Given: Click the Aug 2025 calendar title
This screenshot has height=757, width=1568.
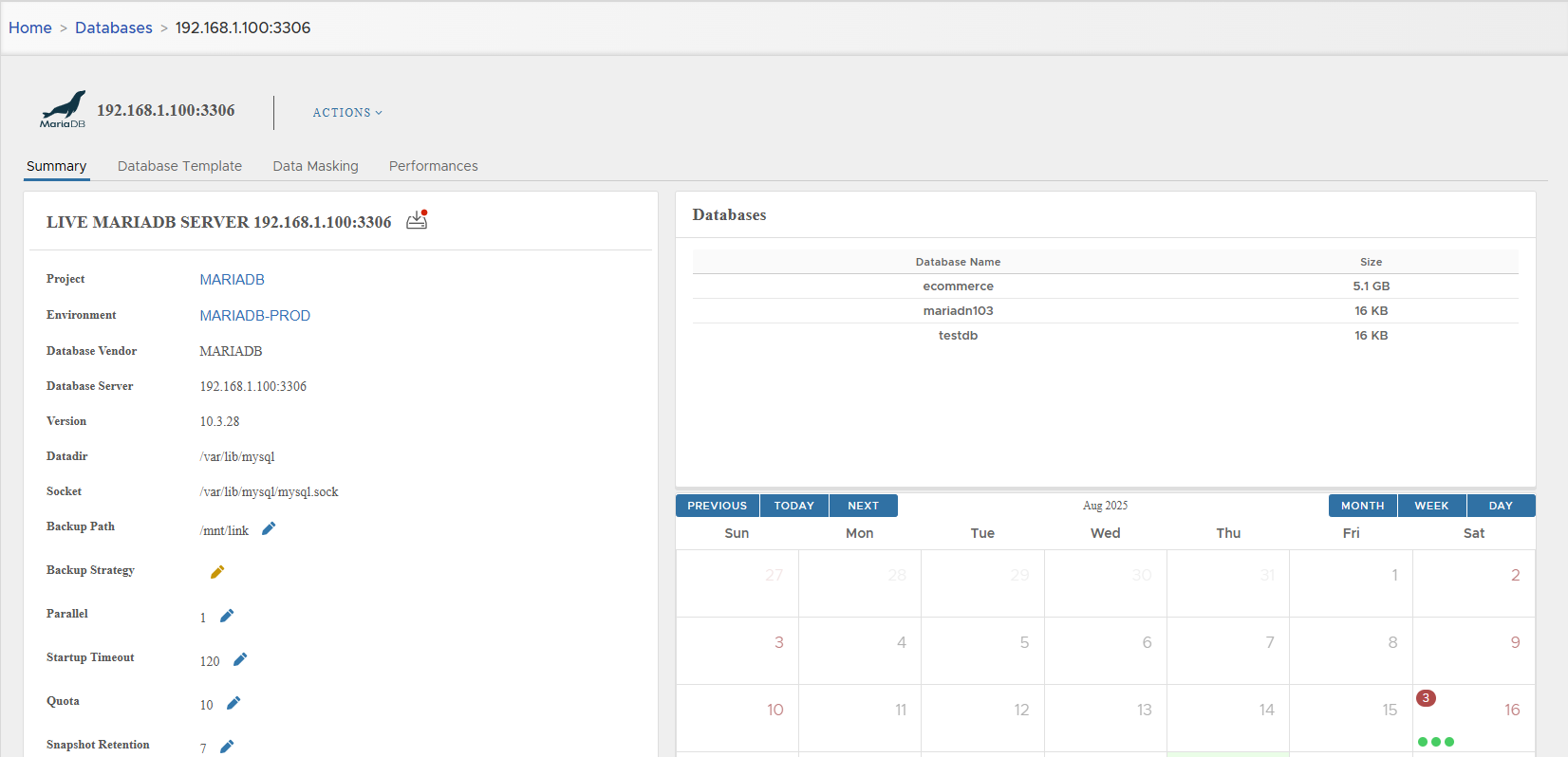Looking at the screenshot, I should [1106, 506].
